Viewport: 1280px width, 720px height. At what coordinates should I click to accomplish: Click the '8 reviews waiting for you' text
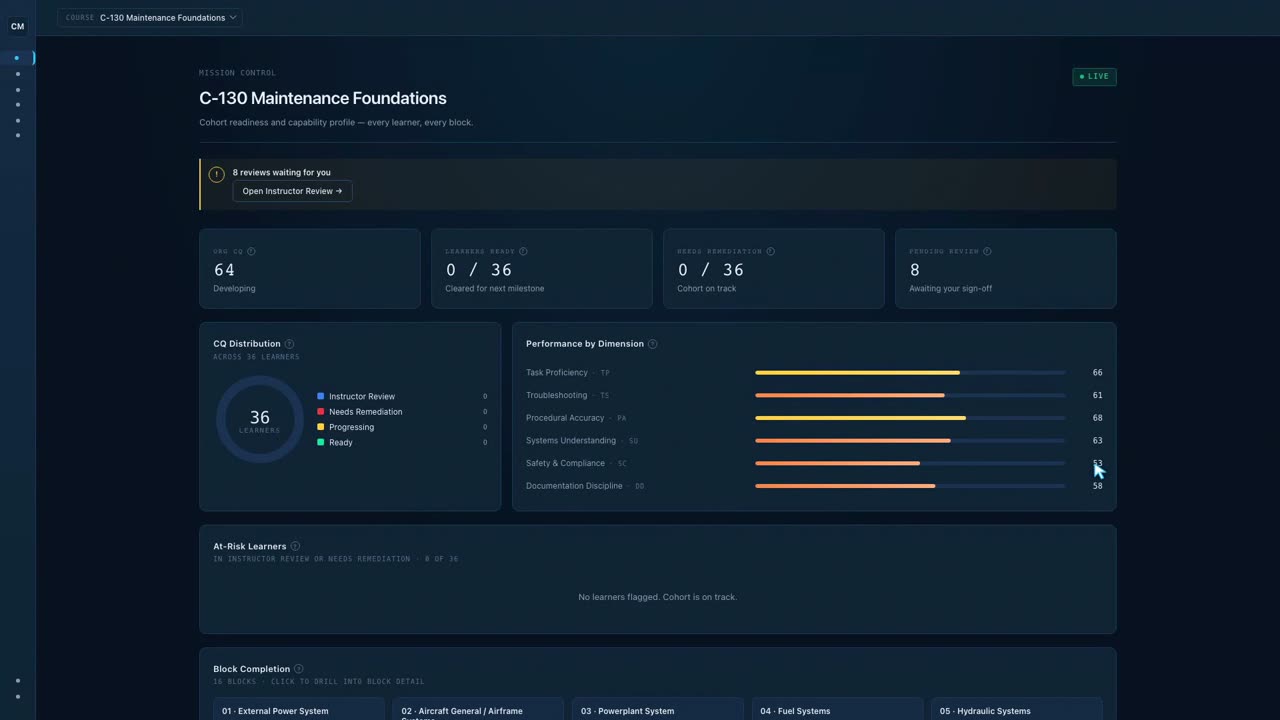282,172
